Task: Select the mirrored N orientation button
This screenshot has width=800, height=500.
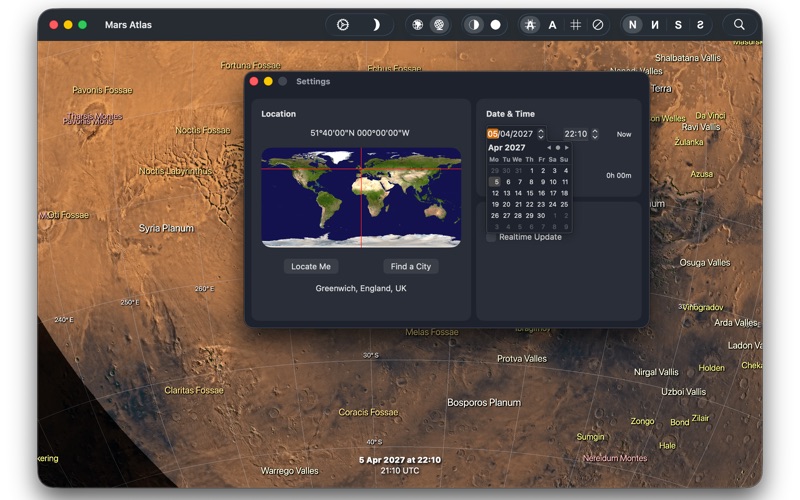Action: [x=655, y=24]
